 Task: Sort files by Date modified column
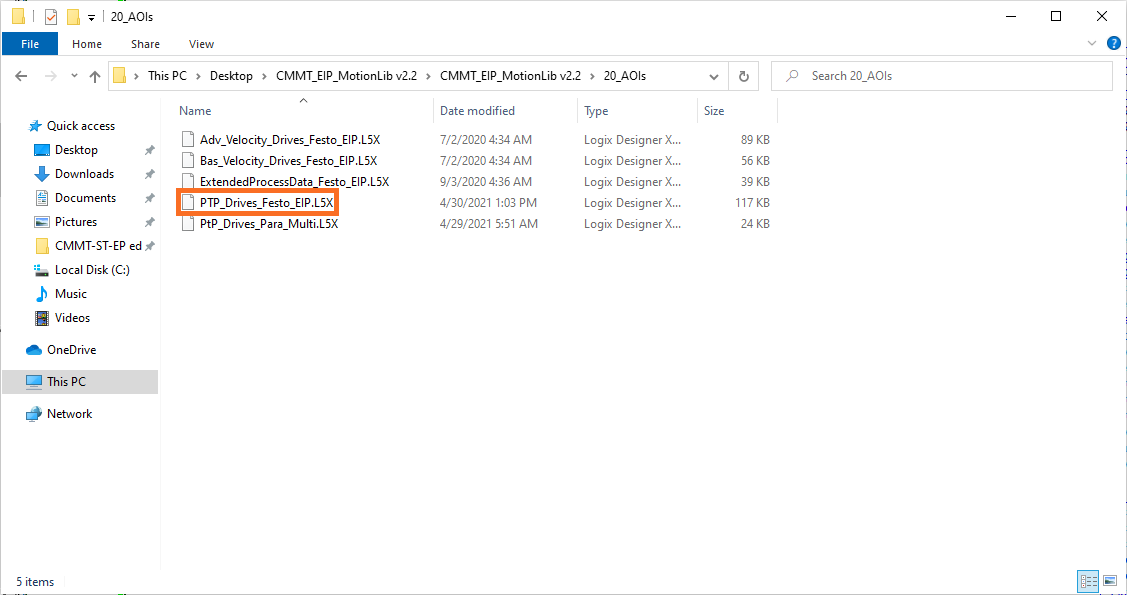click(477, 111)
